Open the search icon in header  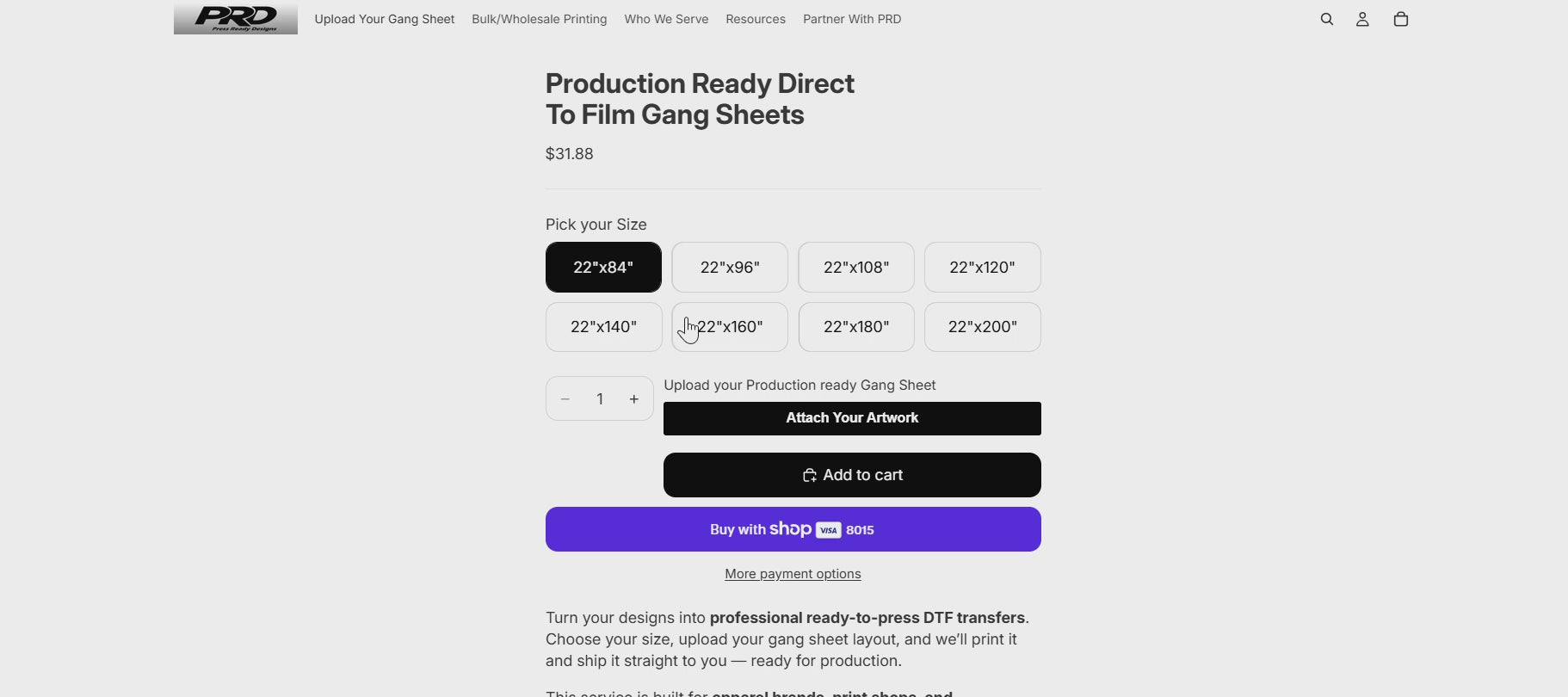click(1326, 19)
